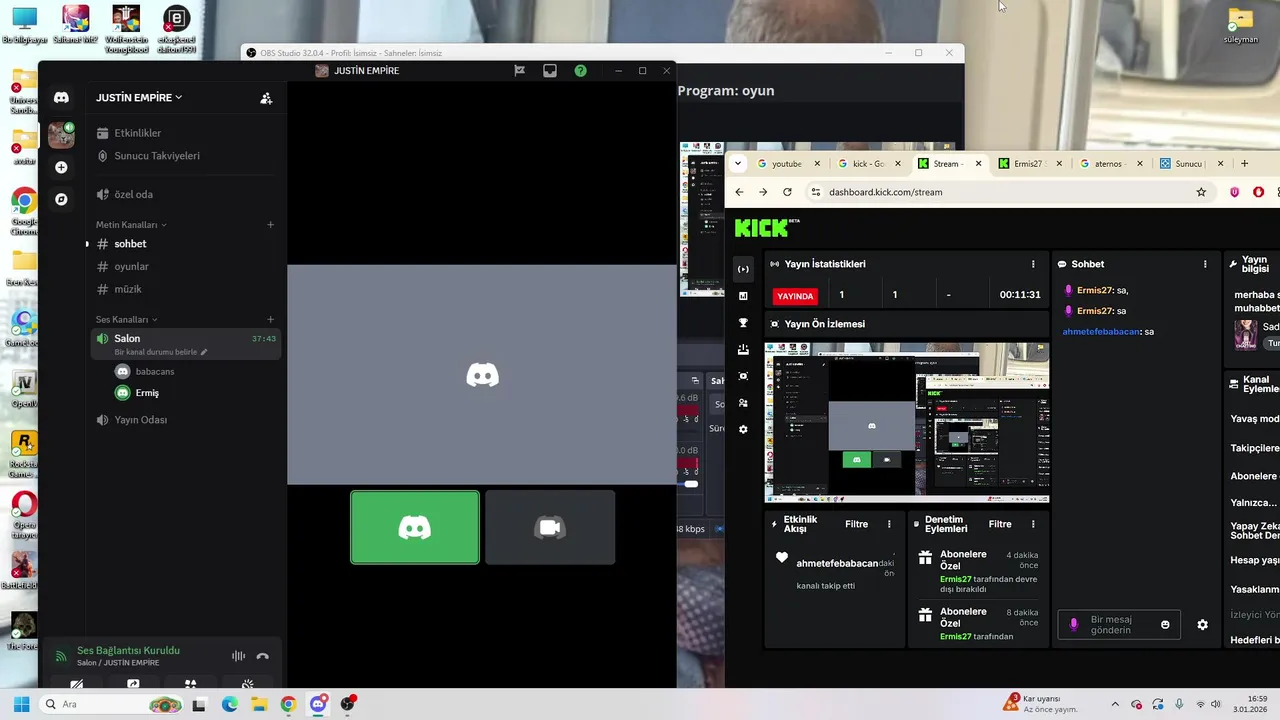
Task: Open Discord discover servers compass icon
Action: click(61, 199)
